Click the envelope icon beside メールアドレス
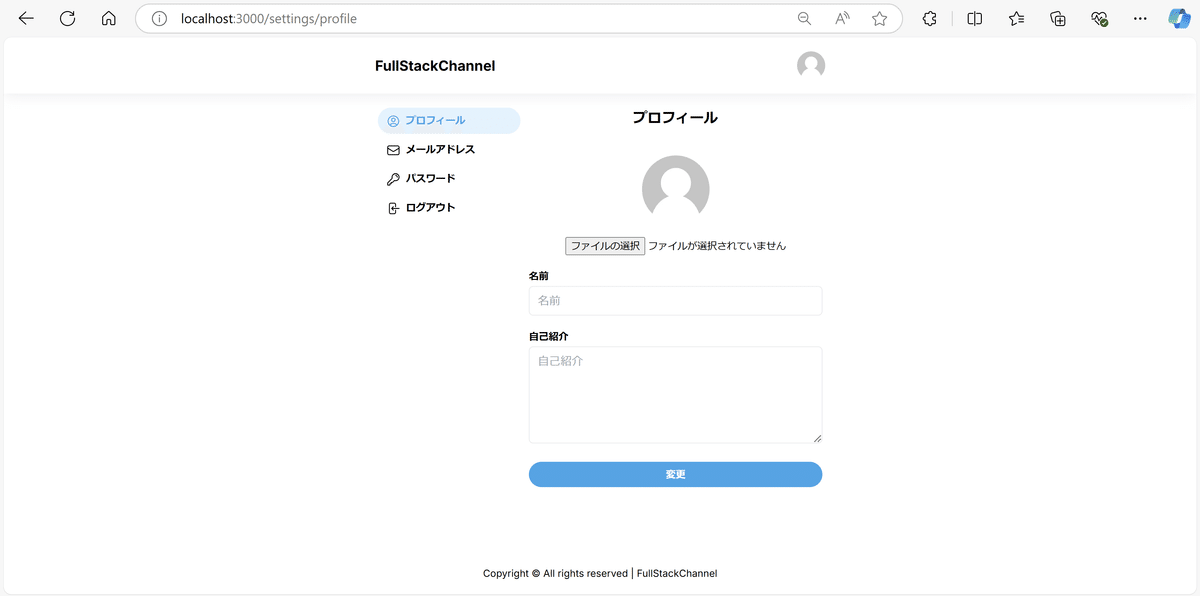 click(x=393, y=150)
